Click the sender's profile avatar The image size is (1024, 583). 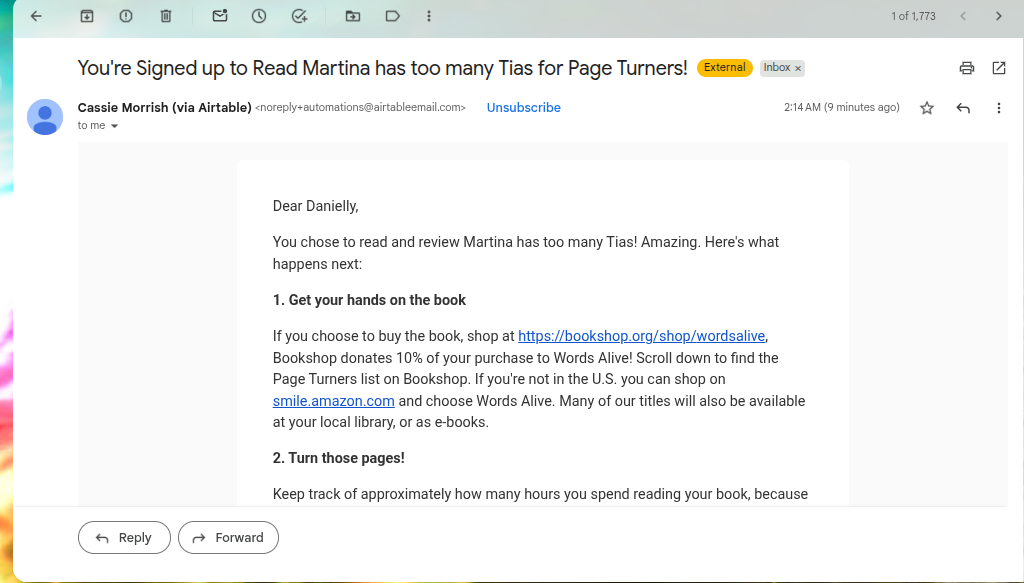tap(45, 117)
